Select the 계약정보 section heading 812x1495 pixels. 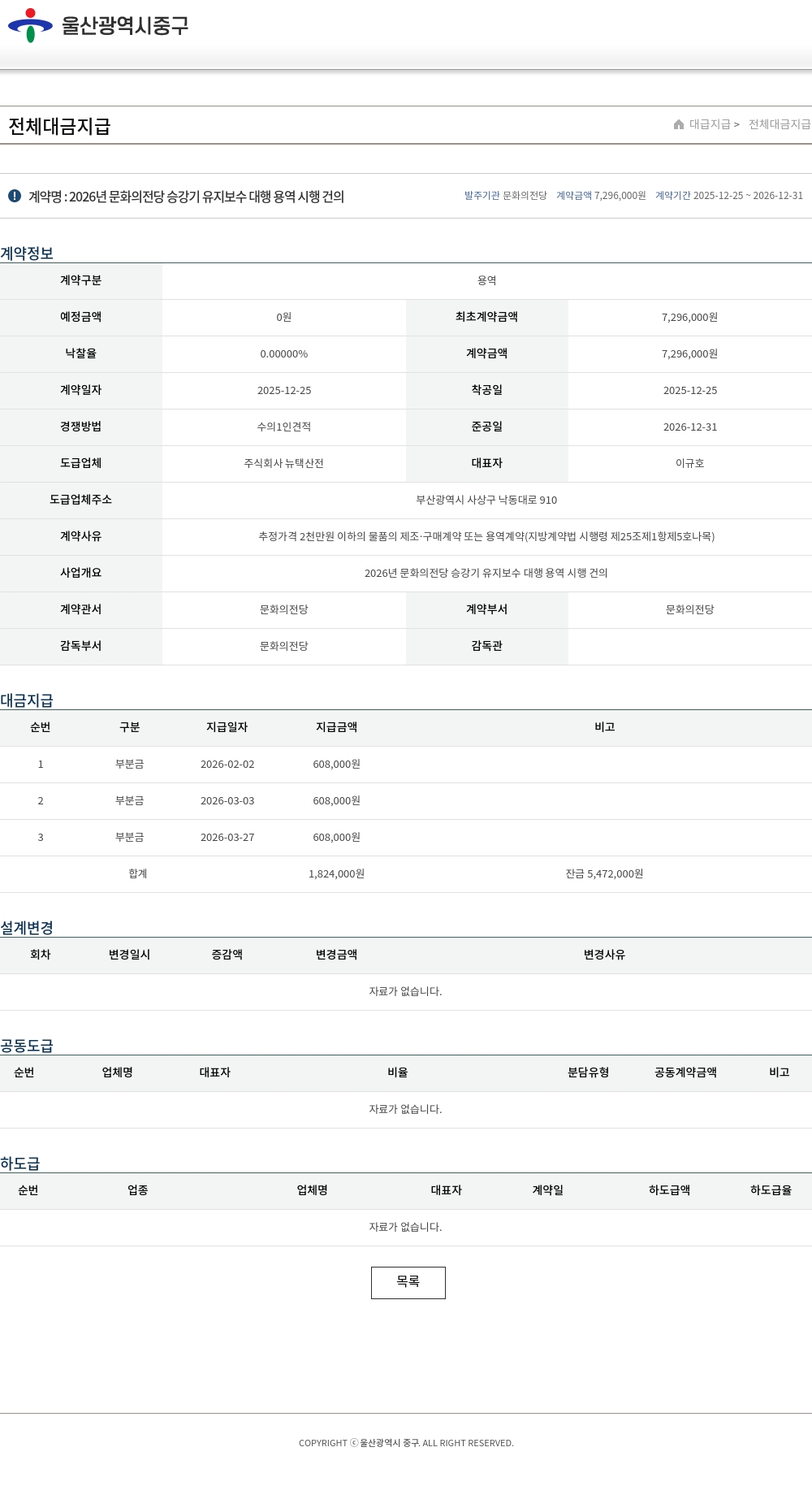(x=27, y=253)
